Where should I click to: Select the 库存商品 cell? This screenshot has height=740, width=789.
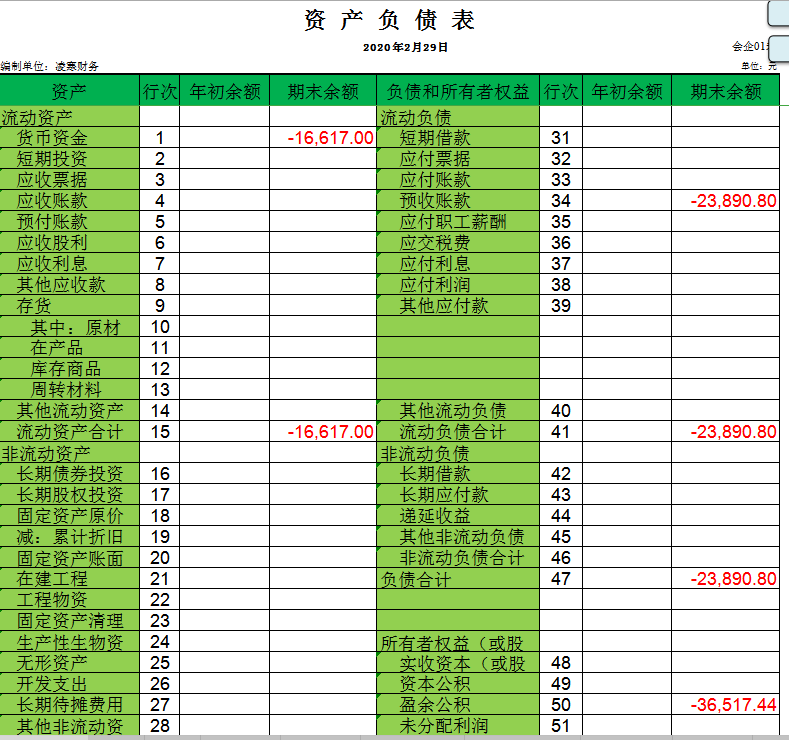coord(69,369)
